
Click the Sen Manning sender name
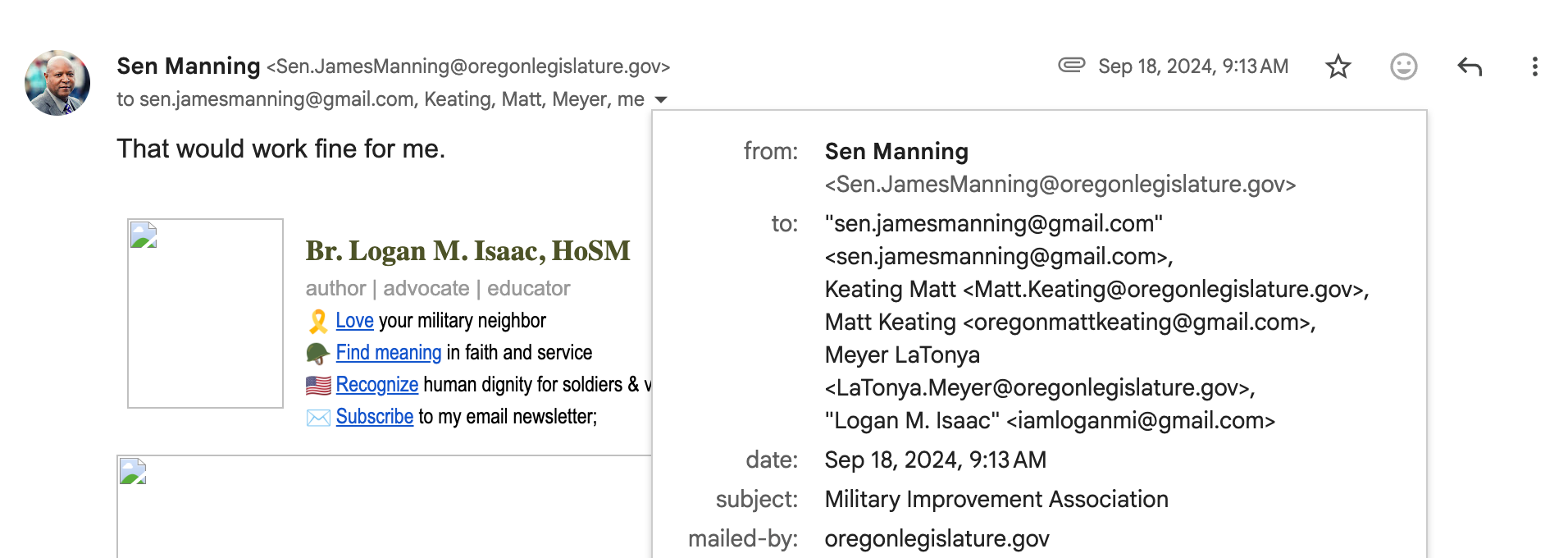[x=189, y=66]
